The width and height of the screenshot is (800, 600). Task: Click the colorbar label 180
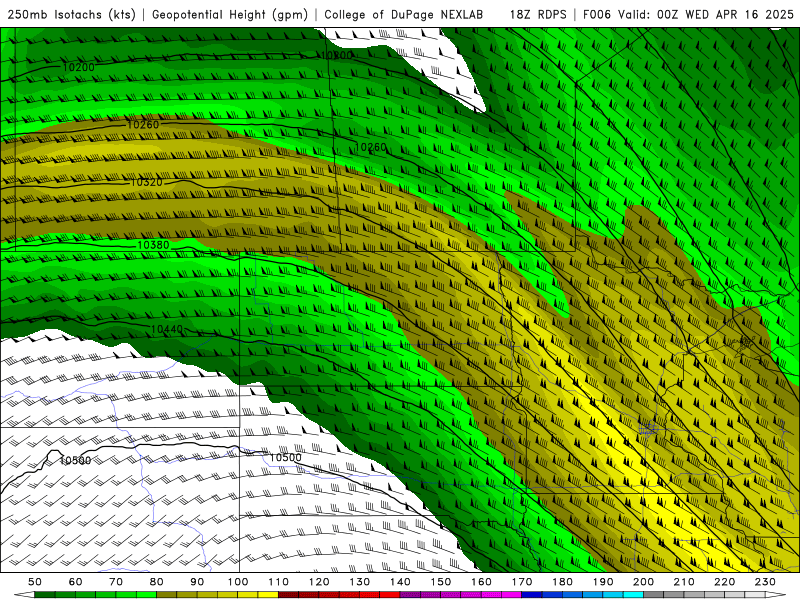(563, 582)
